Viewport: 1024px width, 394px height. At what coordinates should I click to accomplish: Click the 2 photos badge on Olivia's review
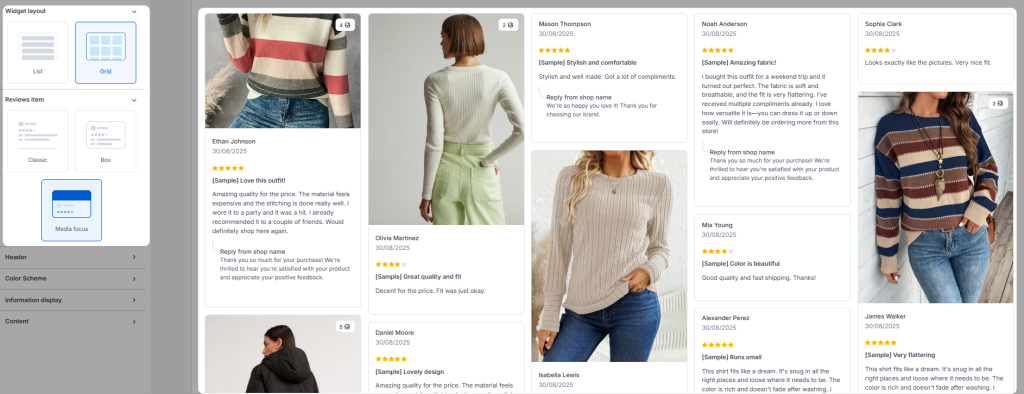[509, 25]
